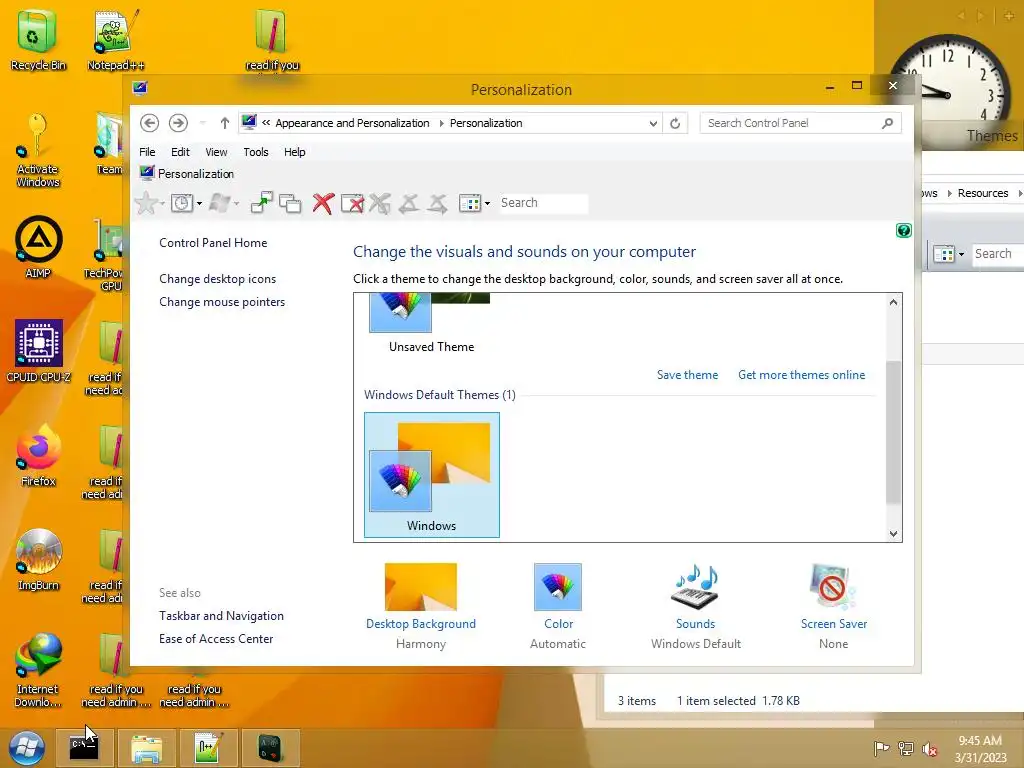Expand the view dropdown in background window
The width and height of the screenshot is (1024, 768).
(961, 254)
